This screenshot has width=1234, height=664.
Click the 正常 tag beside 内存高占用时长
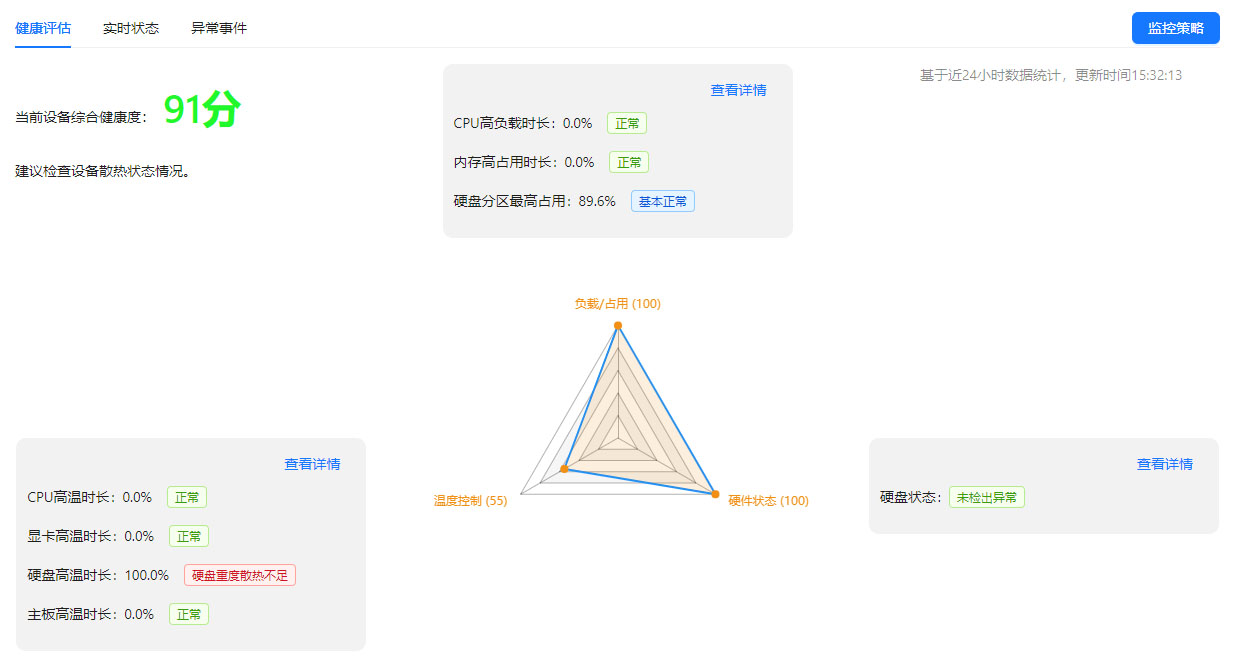[629, 162]
